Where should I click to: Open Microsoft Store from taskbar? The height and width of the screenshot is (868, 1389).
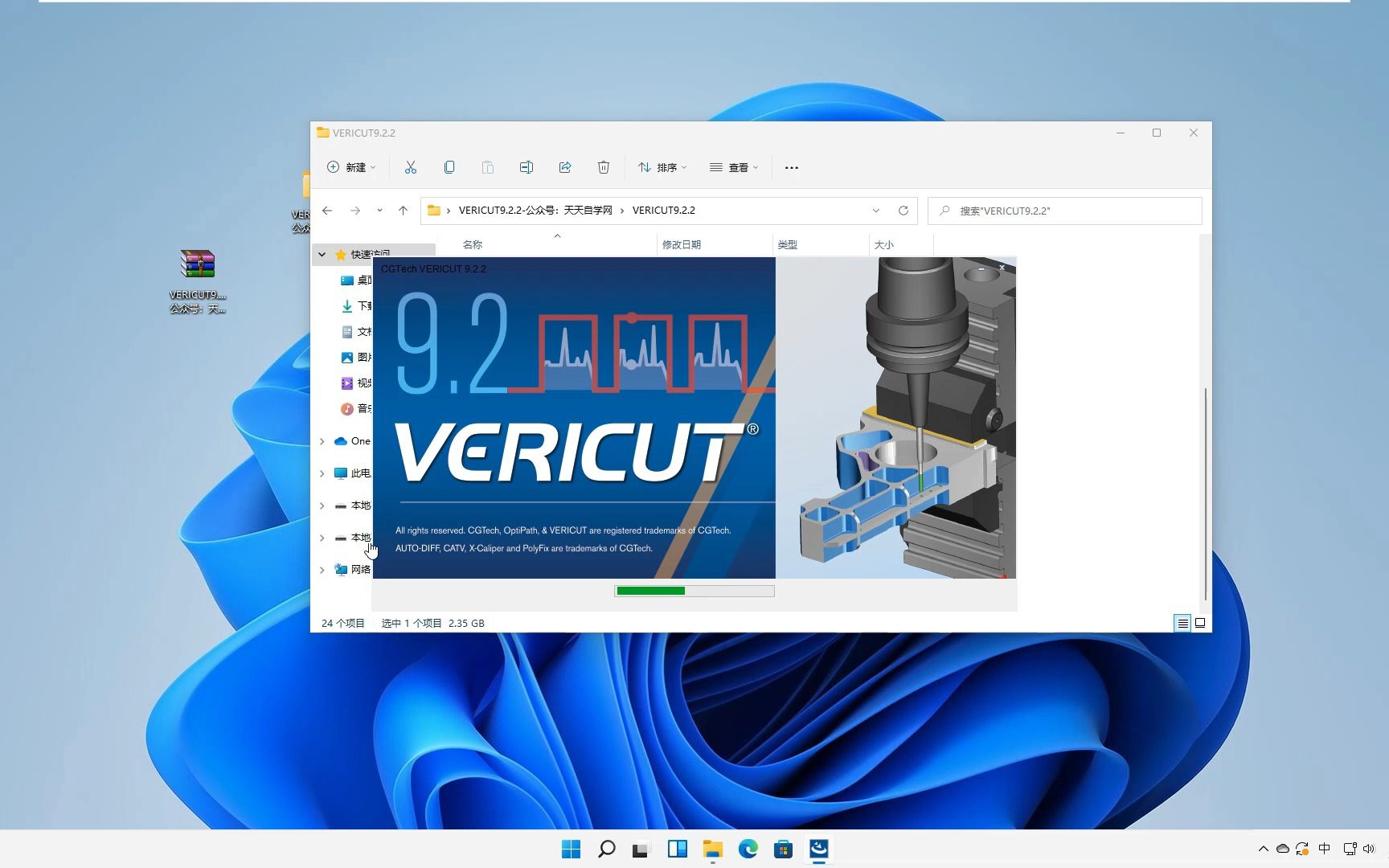(784, 849)
